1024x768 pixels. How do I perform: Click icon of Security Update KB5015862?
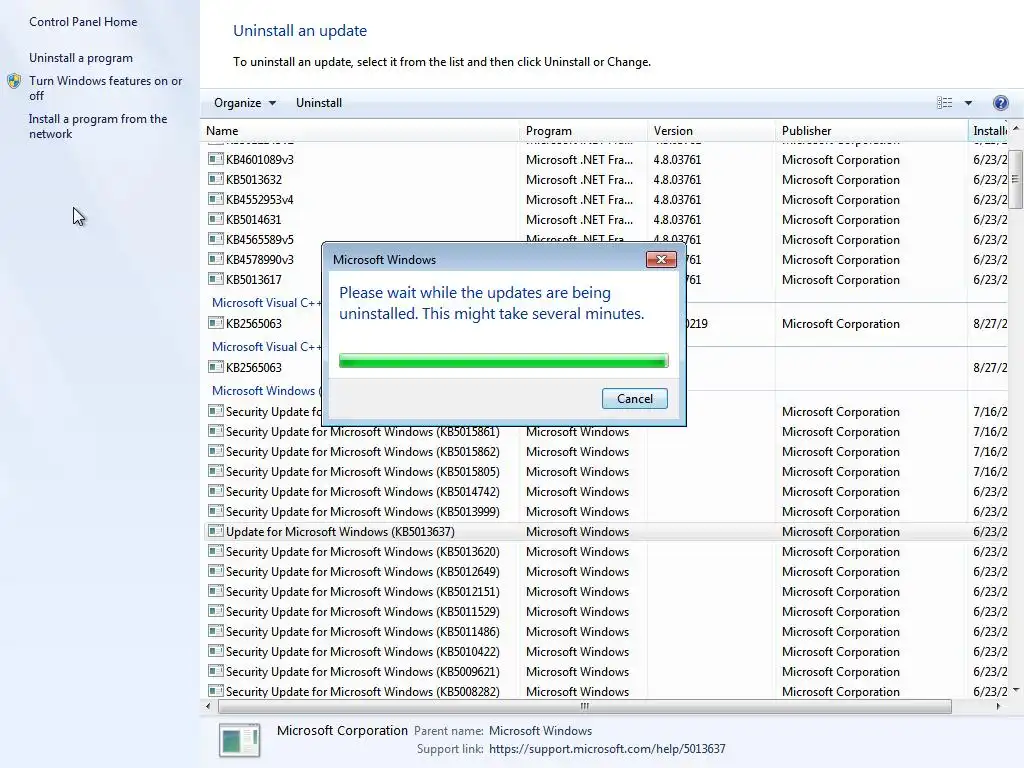pos(216,451)
